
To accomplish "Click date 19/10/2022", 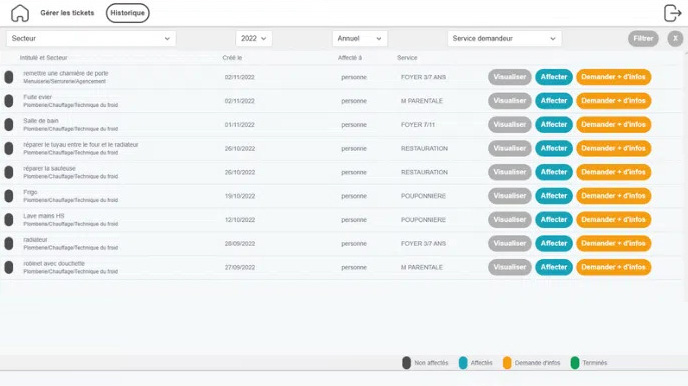I will pos(240,196).
